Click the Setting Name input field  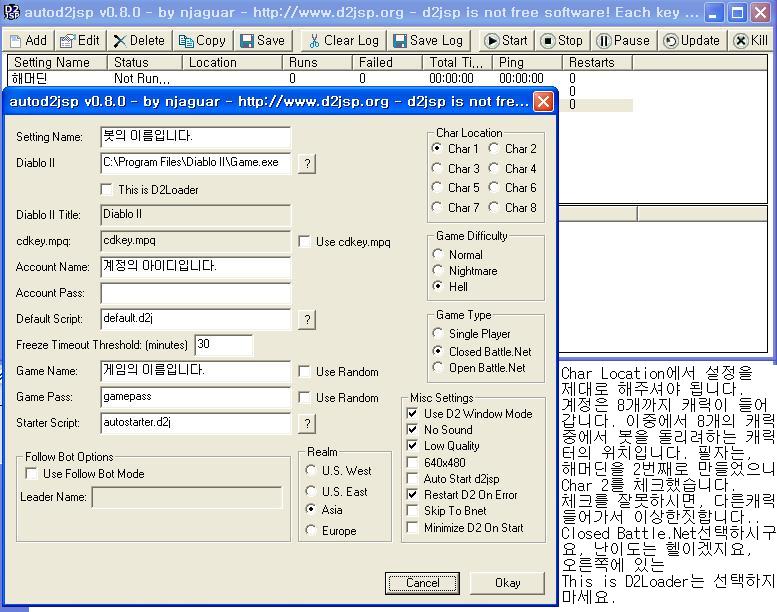tap(196, 137)
